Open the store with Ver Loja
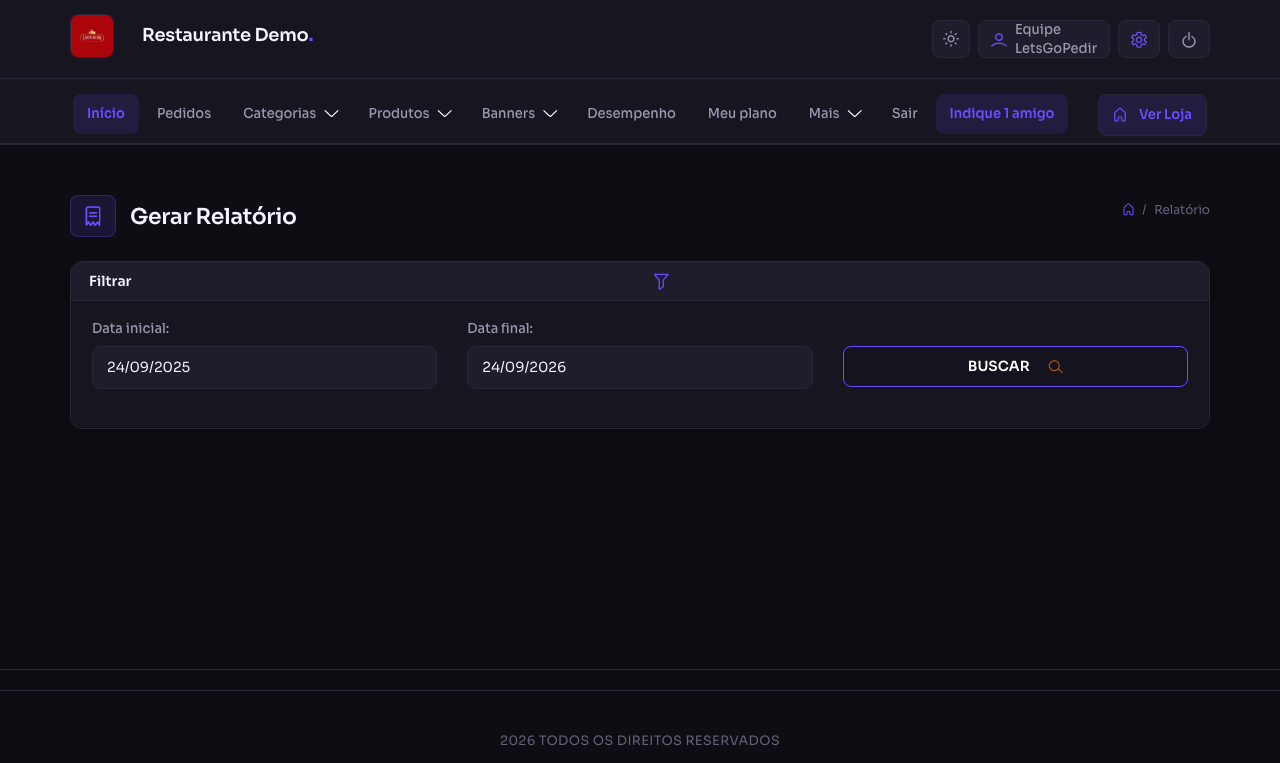 click(1152, 115)
